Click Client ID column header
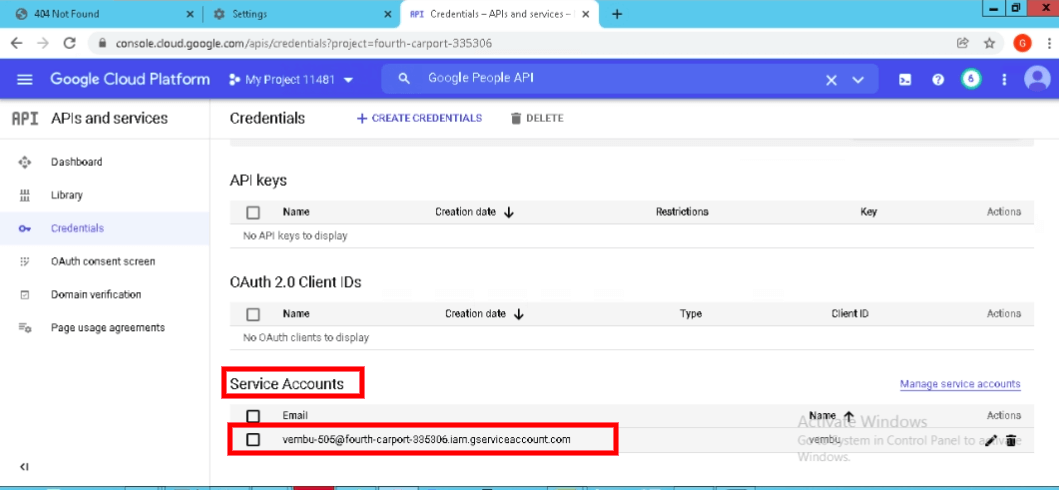The width and height of the screenshot is (1059, 490). click(850, 314)
